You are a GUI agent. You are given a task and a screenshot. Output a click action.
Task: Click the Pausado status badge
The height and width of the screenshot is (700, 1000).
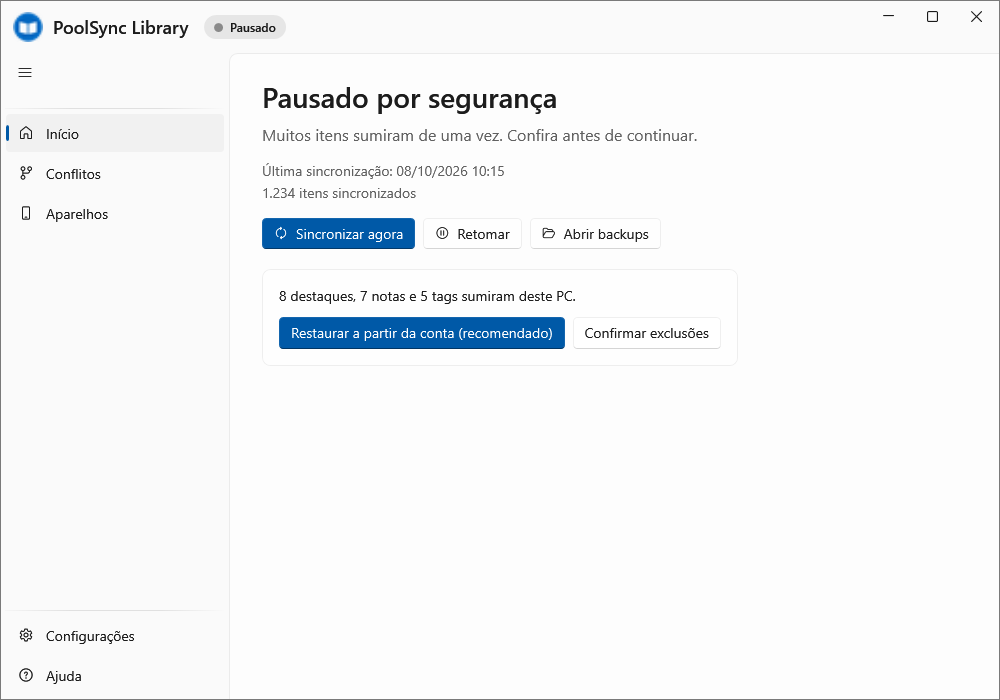(245, 27)
